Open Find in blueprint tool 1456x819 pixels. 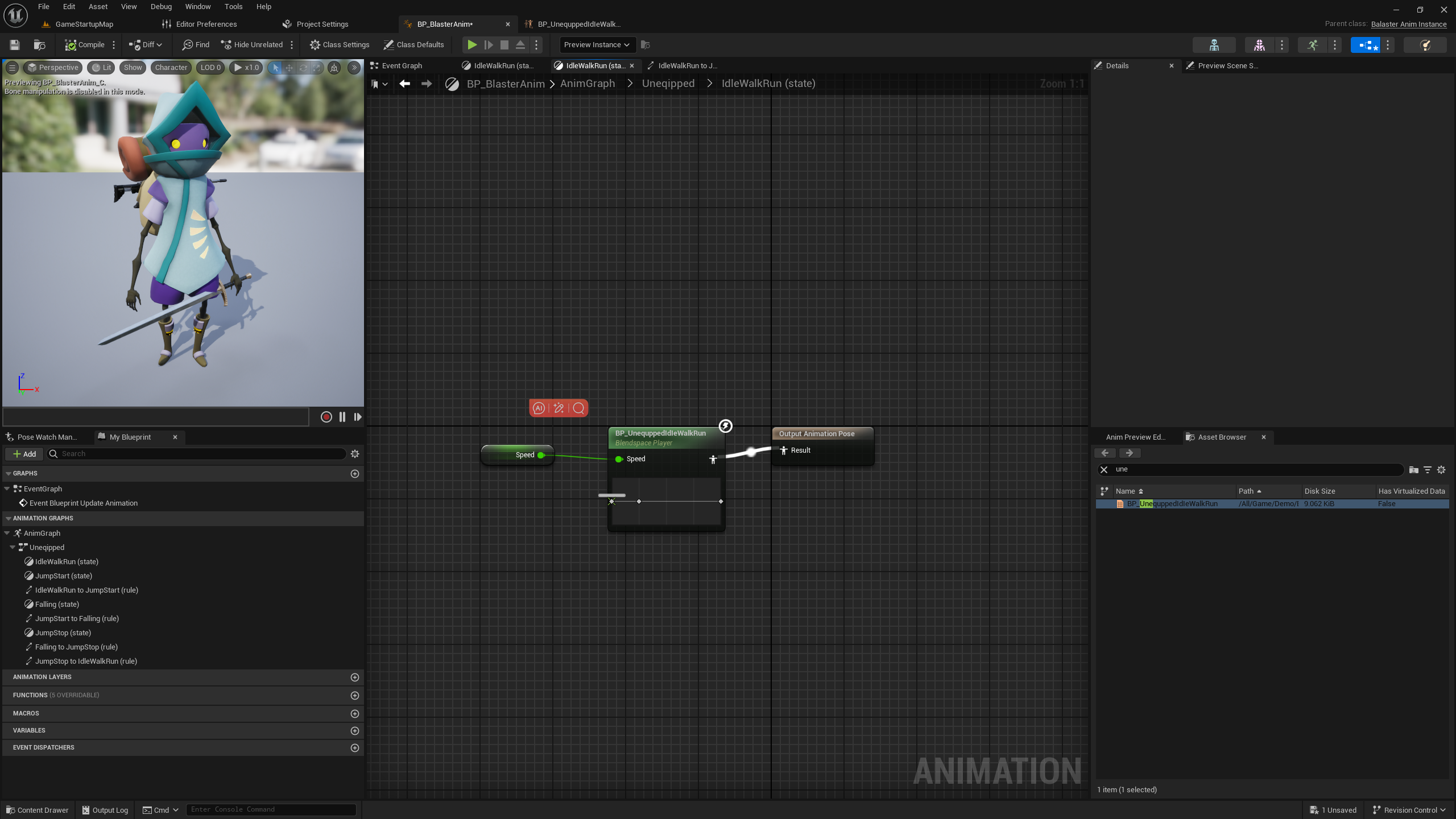[196, 44]
